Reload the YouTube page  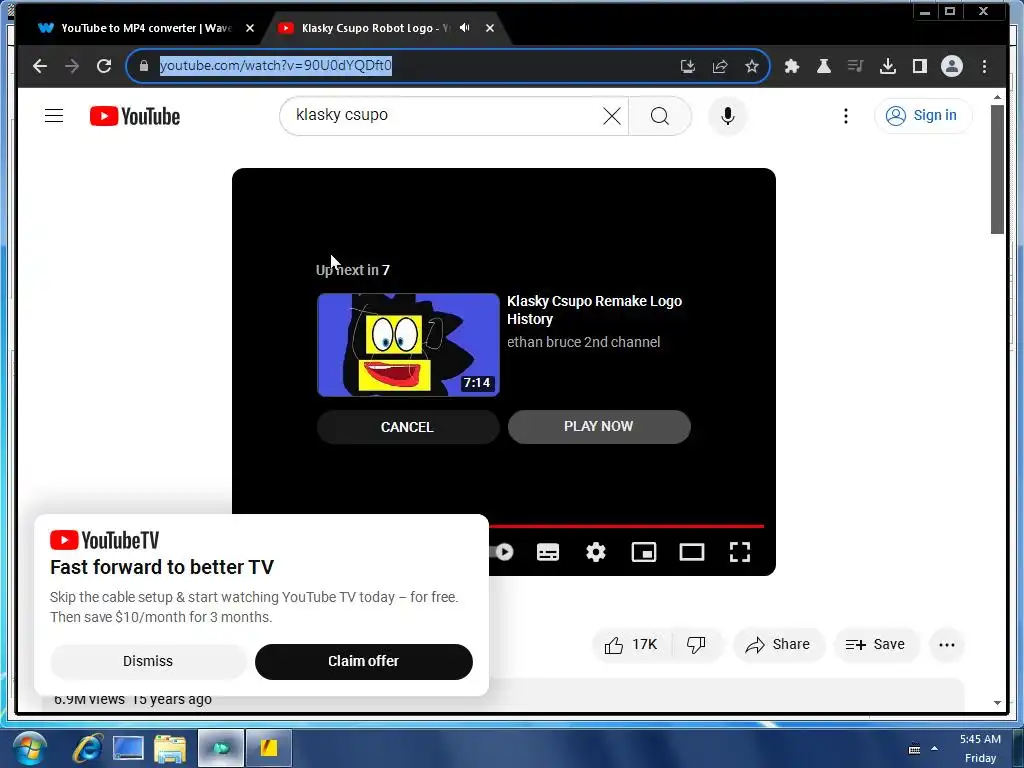click(x=104, y=66)
